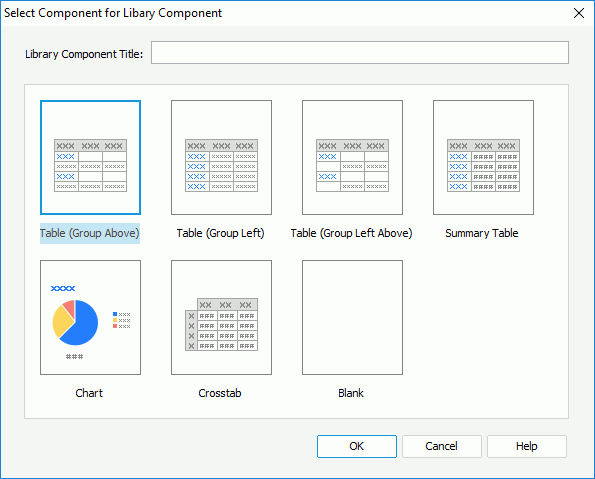
Task: Choose the Table (Group Left) component thumbnail
Action: [x=221, y=158]
